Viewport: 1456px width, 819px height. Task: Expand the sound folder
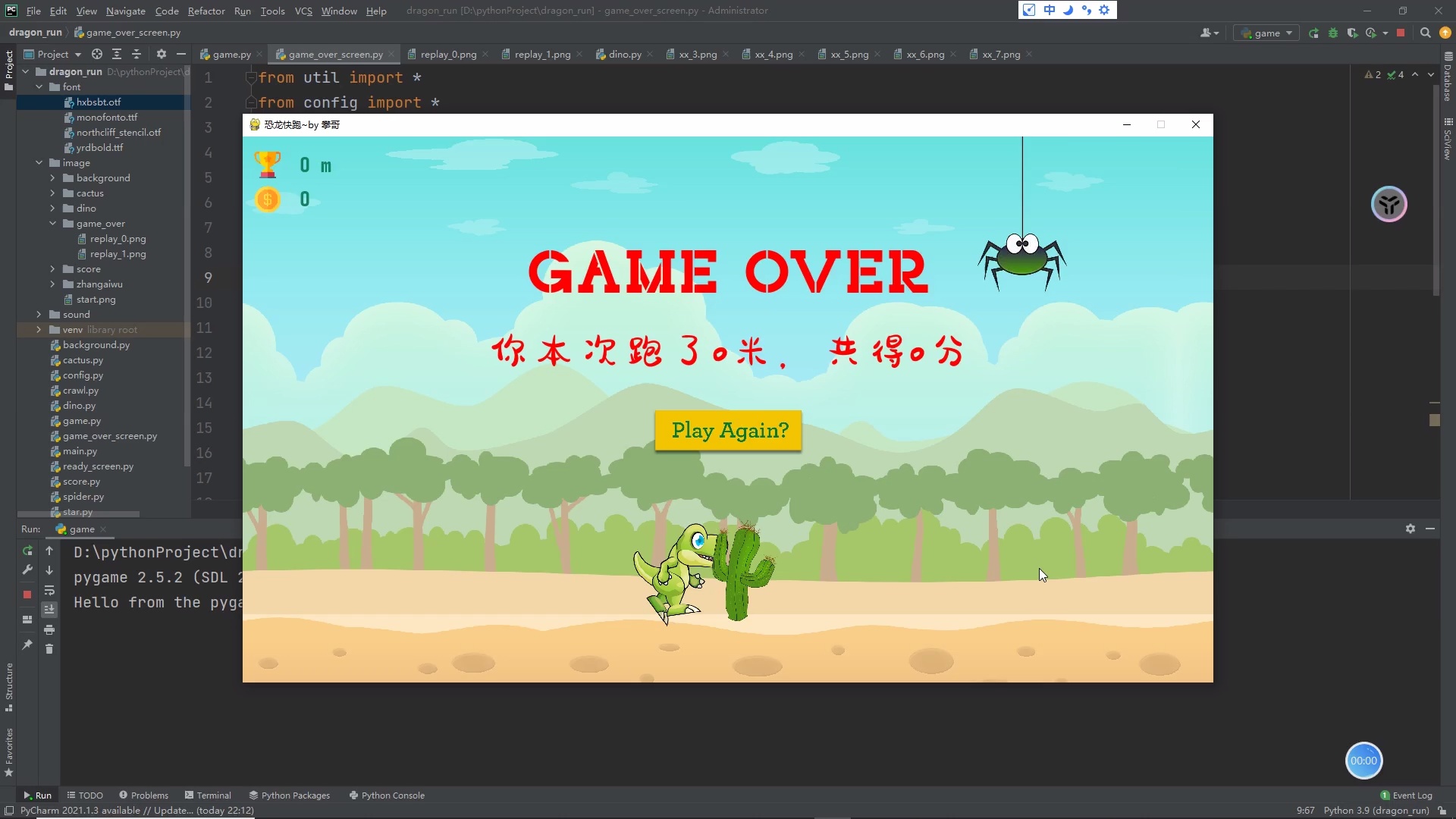[x=39, y=314]
